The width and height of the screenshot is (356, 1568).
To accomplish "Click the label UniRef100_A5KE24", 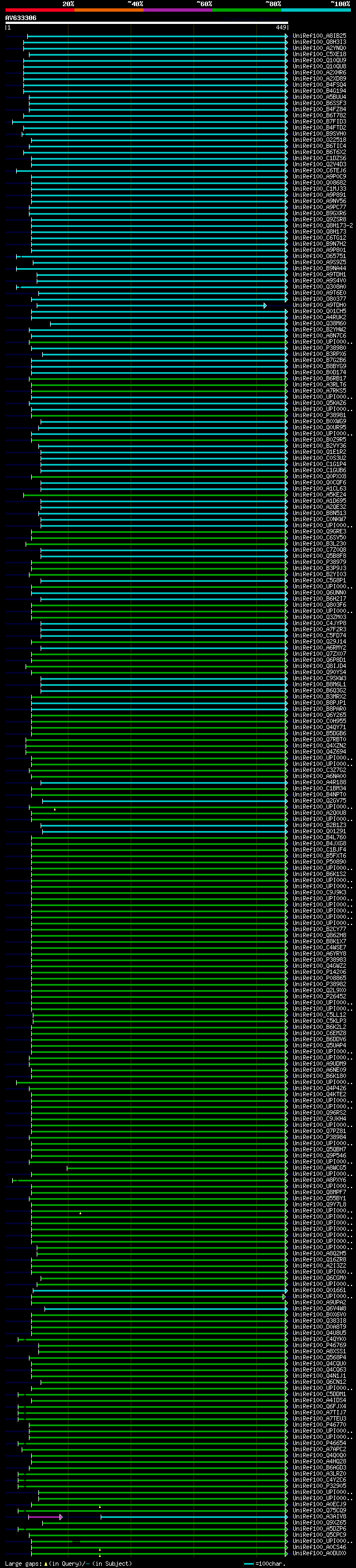I will (x=319, y=495).
